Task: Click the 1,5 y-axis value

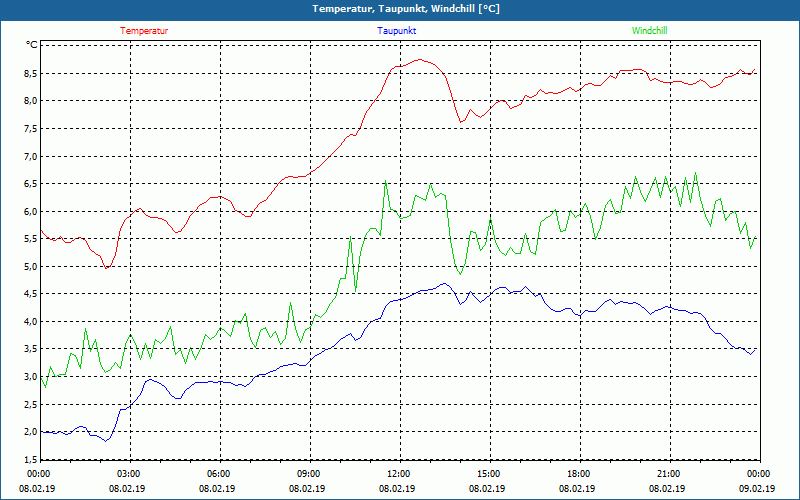Action: point(31,460)
